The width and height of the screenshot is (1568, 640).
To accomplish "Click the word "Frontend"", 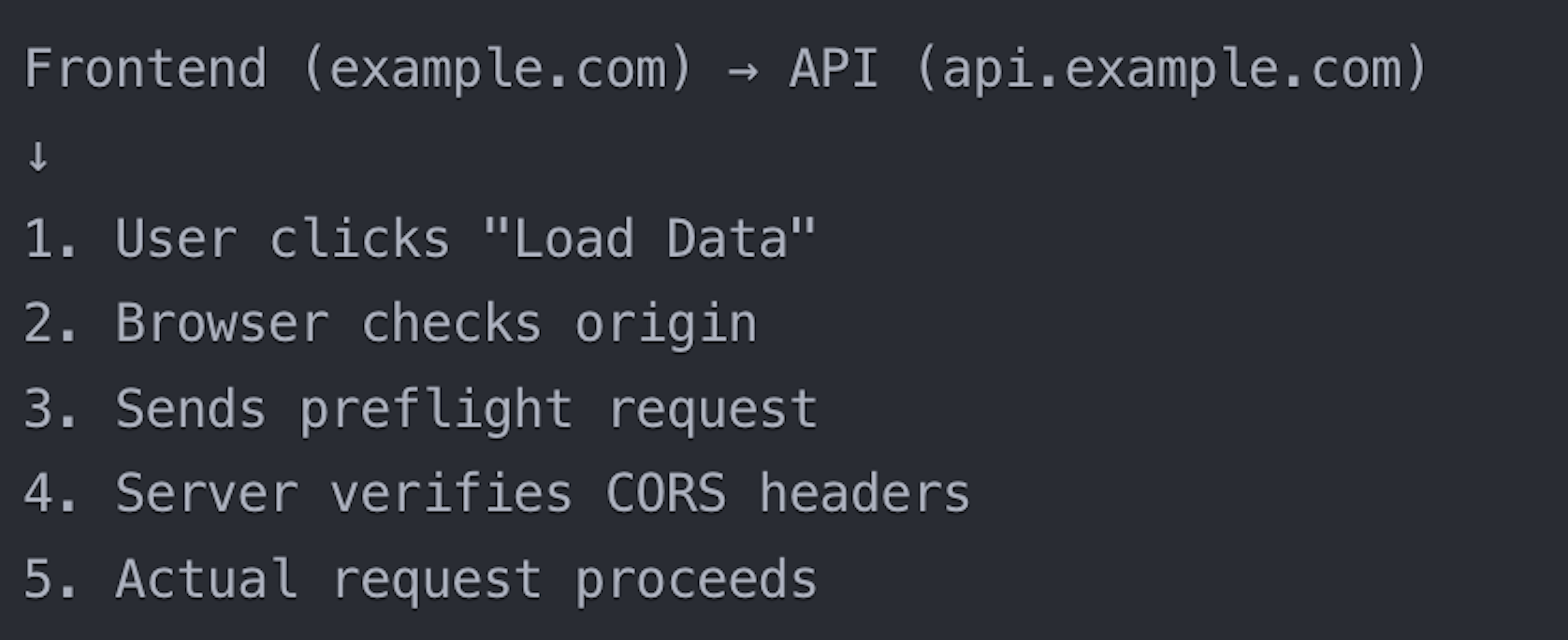I will (146, 69).
